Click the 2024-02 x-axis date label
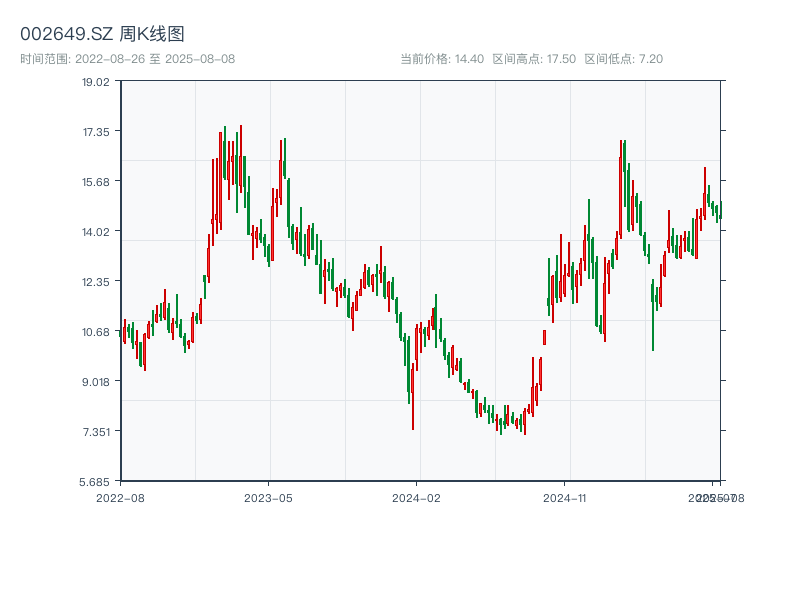 point(416,497)
